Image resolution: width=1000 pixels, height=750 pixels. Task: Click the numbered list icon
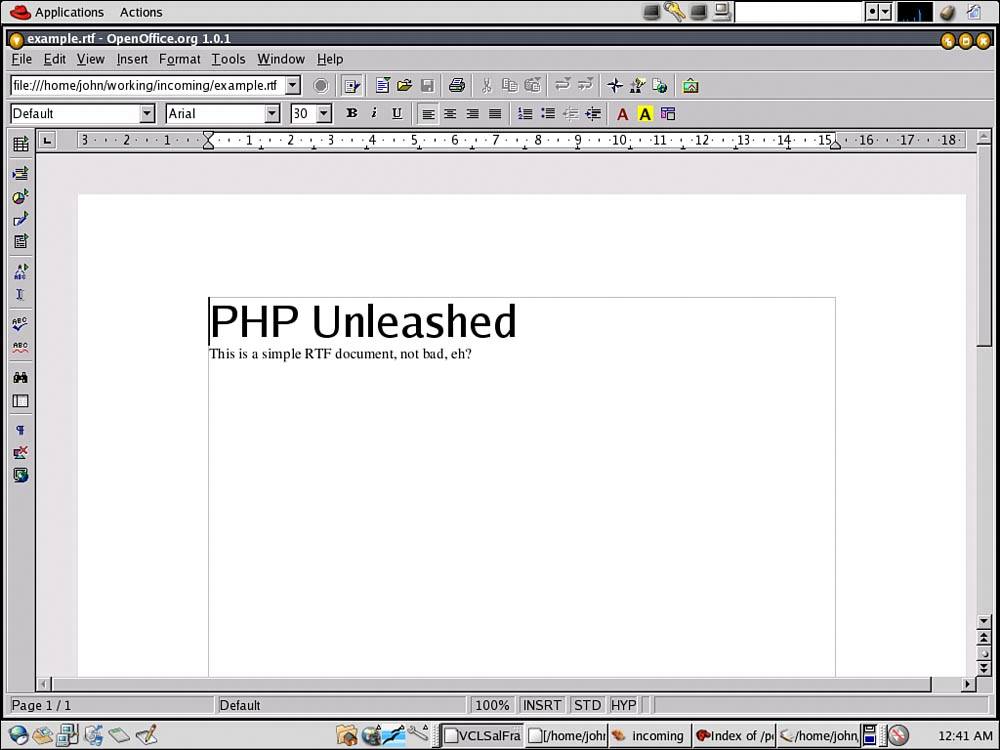(x=525, y=114)
